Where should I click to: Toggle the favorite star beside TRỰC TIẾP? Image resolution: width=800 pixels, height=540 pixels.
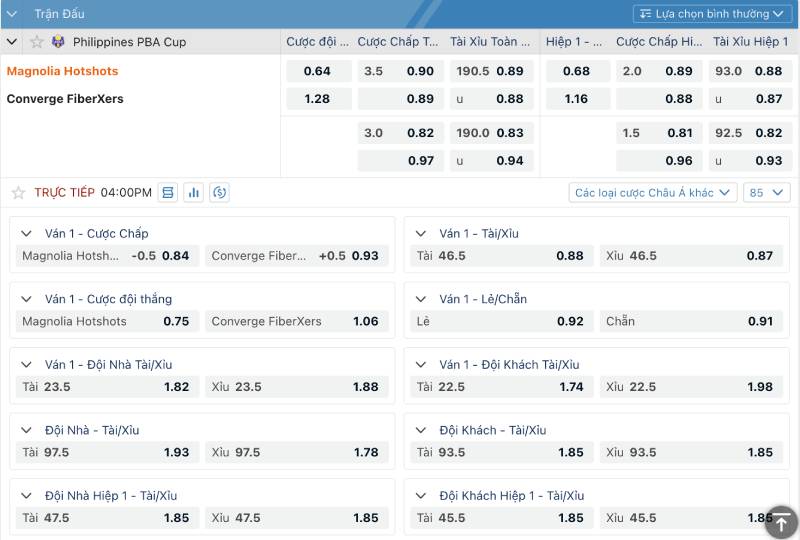pyautogui.click(x=18, y=192)
